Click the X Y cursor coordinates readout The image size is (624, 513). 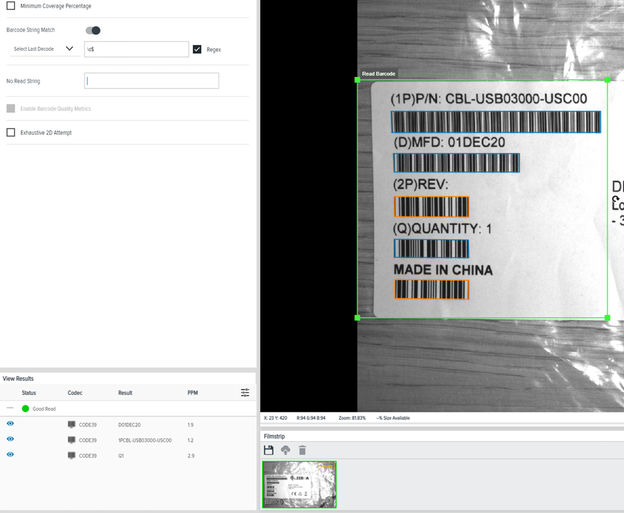point(275,418)
